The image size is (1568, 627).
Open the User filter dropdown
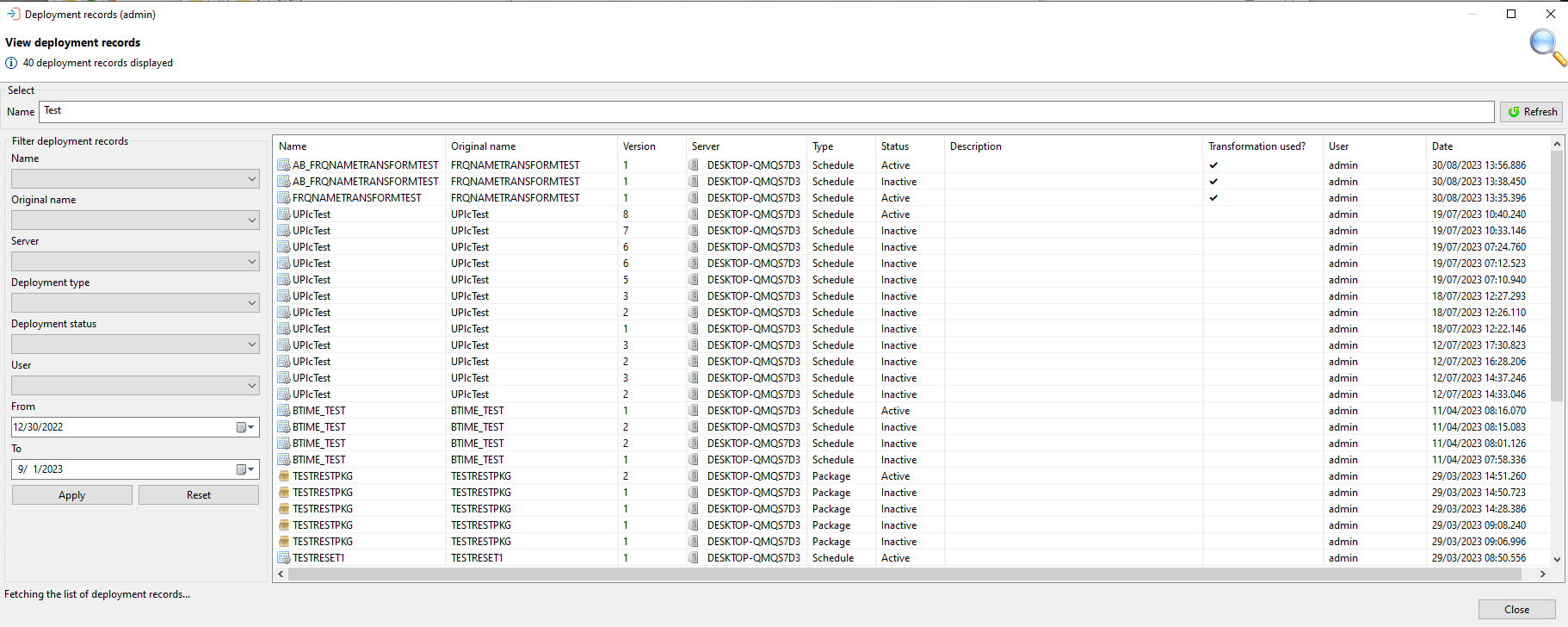click(135, 386)
